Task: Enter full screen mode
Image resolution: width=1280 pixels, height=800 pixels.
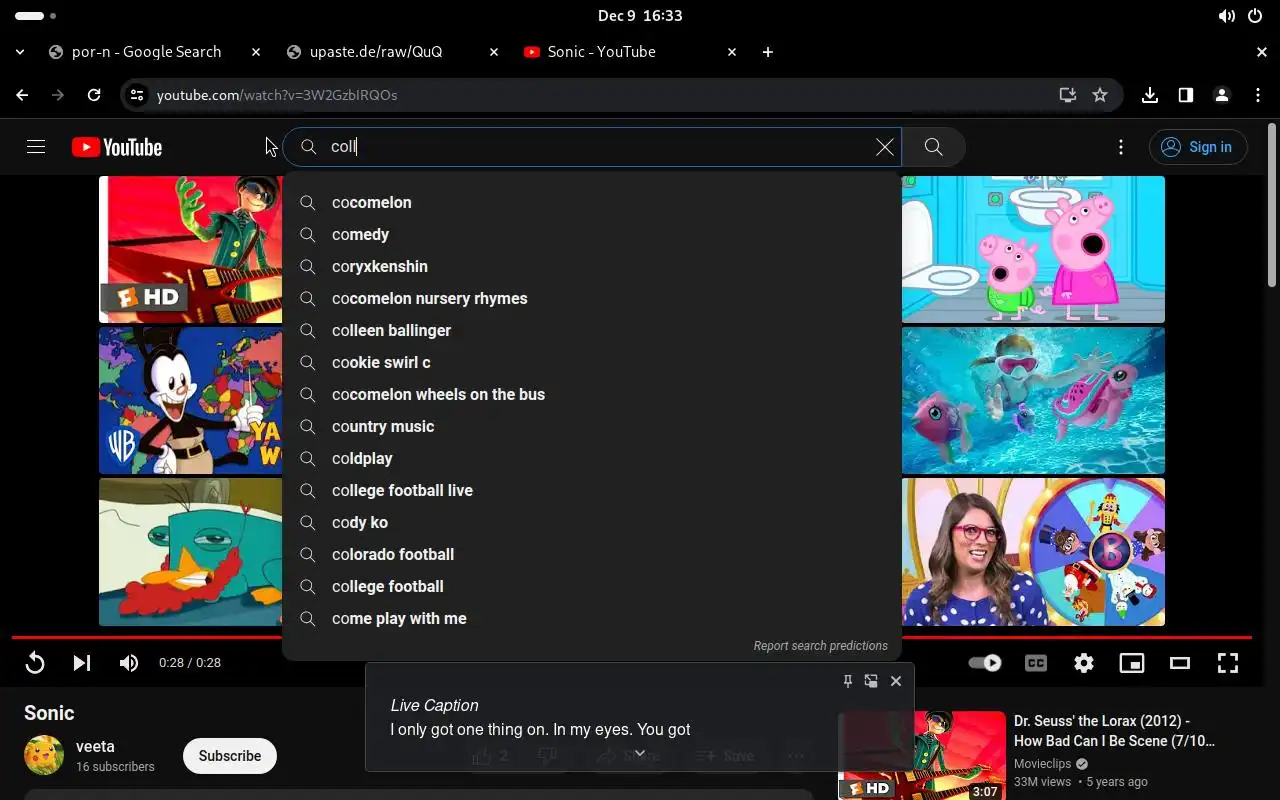Action: (1228, 663)
